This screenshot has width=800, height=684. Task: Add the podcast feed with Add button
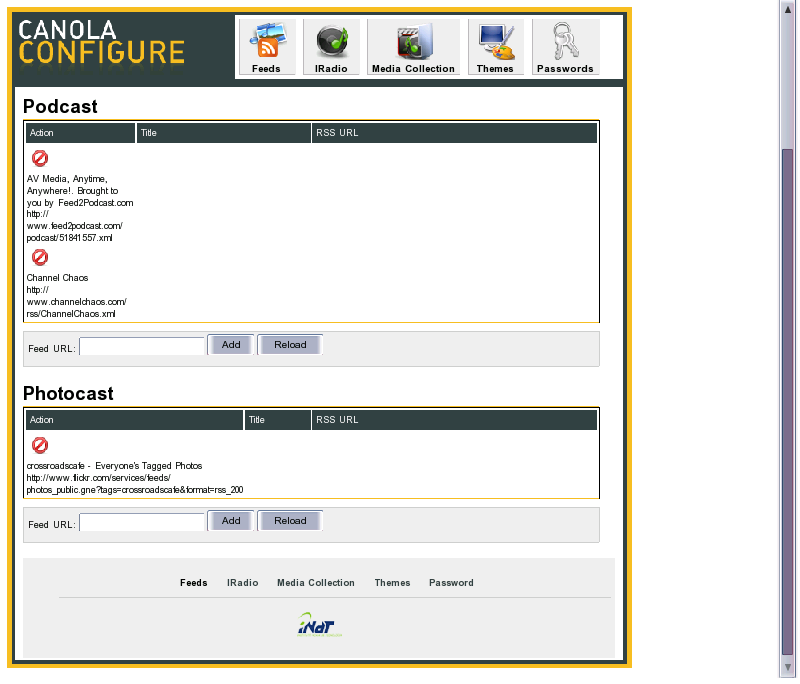pyautogui.click(x=231, y=345)
